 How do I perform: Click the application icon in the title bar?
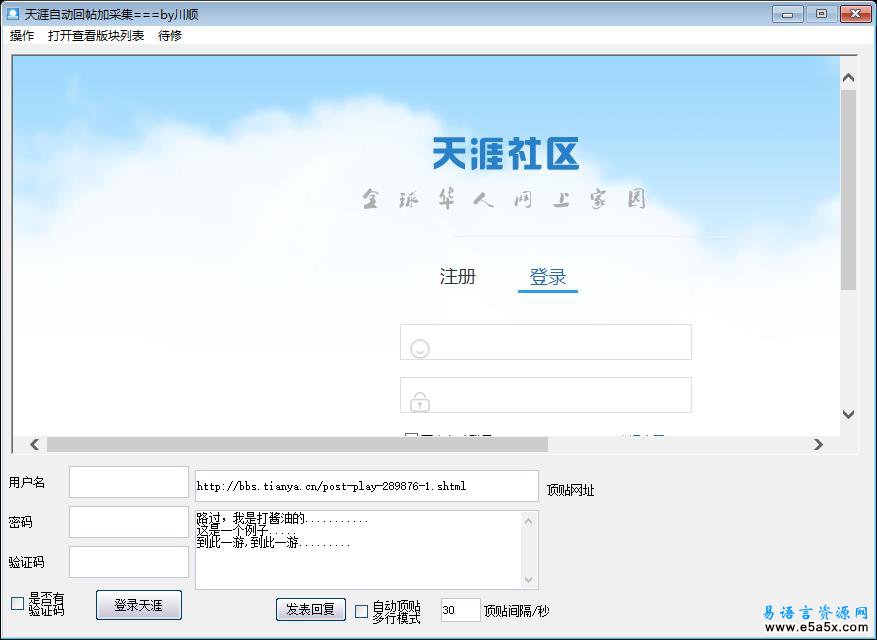coord(12,13)
